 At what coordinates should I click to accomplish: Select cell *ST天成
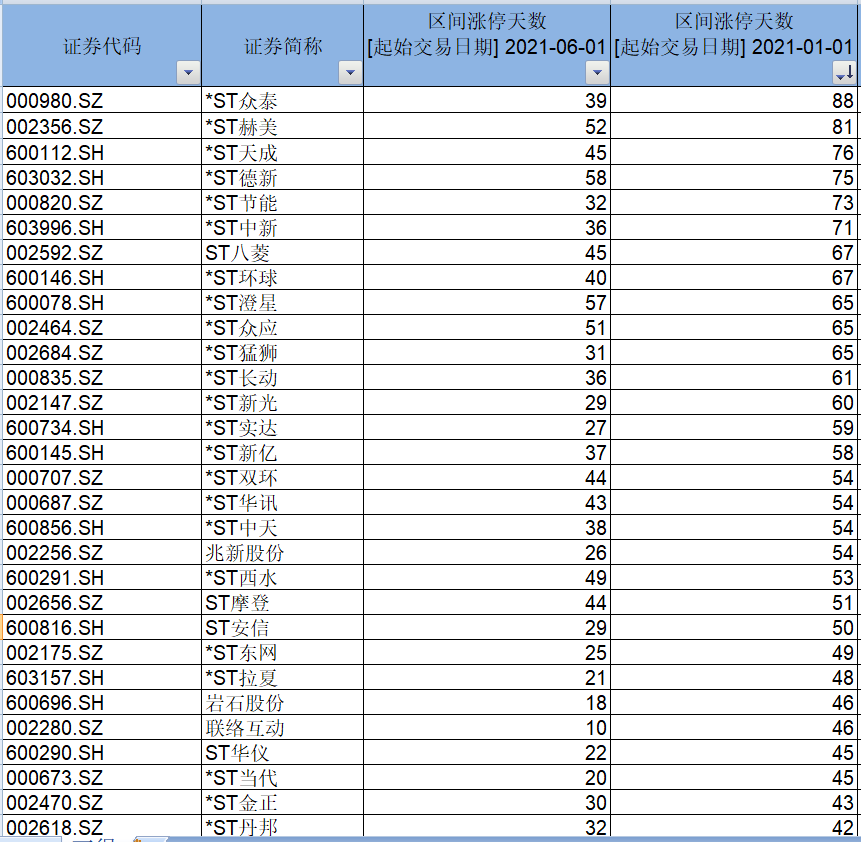[x=283, y=152]
